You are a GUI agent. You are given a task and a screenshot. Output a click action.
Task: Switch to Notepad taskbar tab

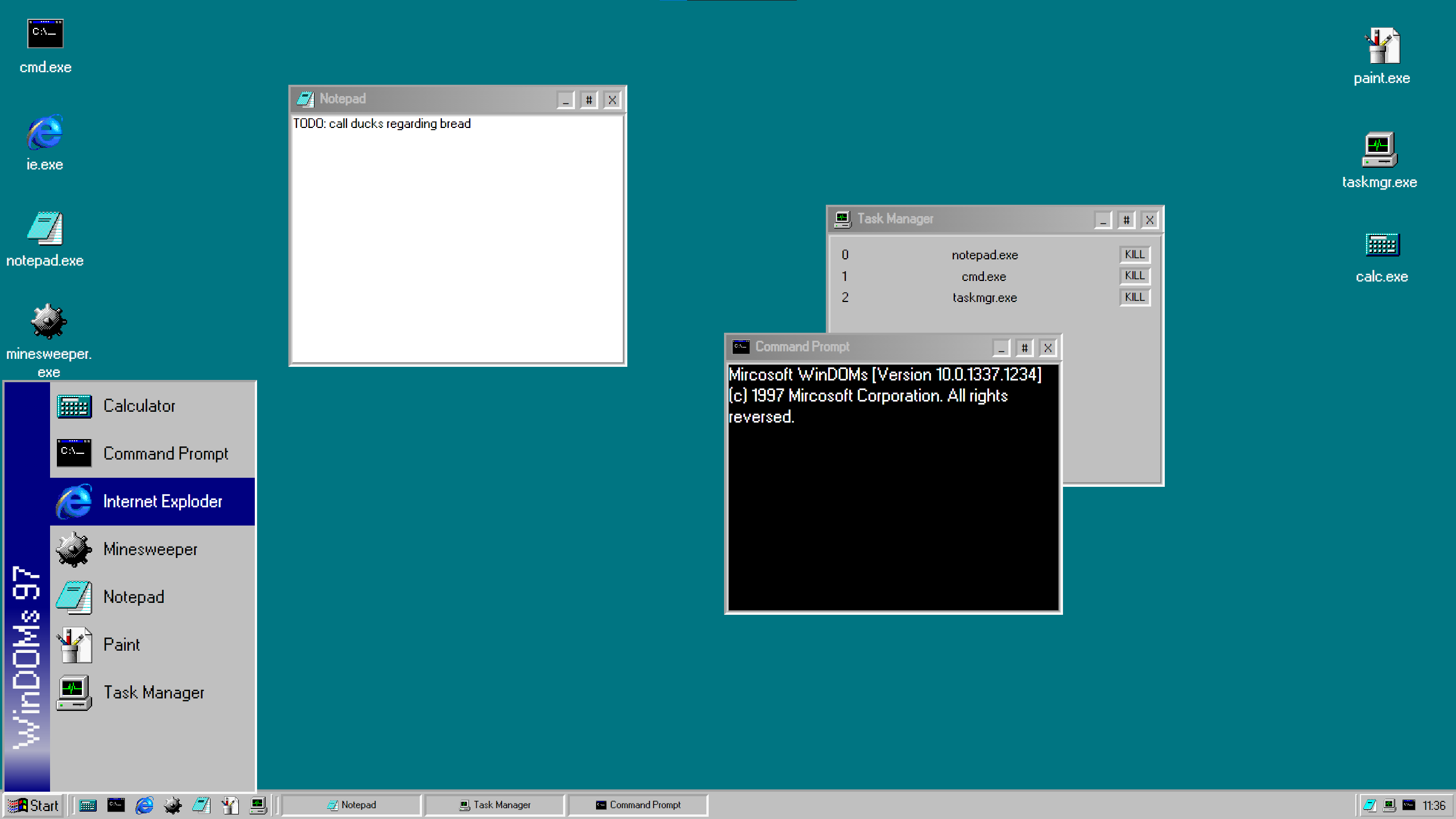pos(351,805)
